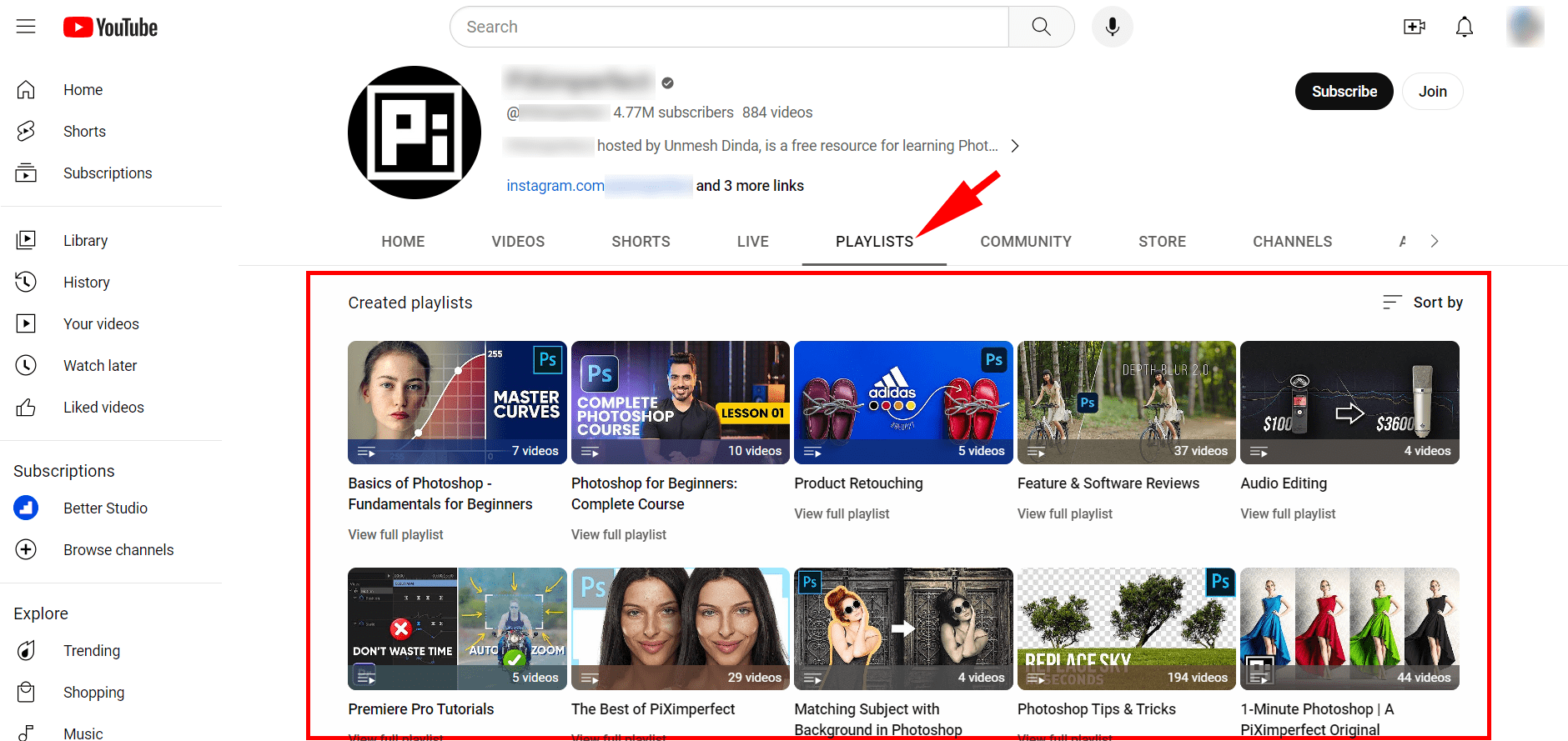This screenshot has width=1568, height=741.
Task: Focus the Search input field
Action: (x=729, y=27)
